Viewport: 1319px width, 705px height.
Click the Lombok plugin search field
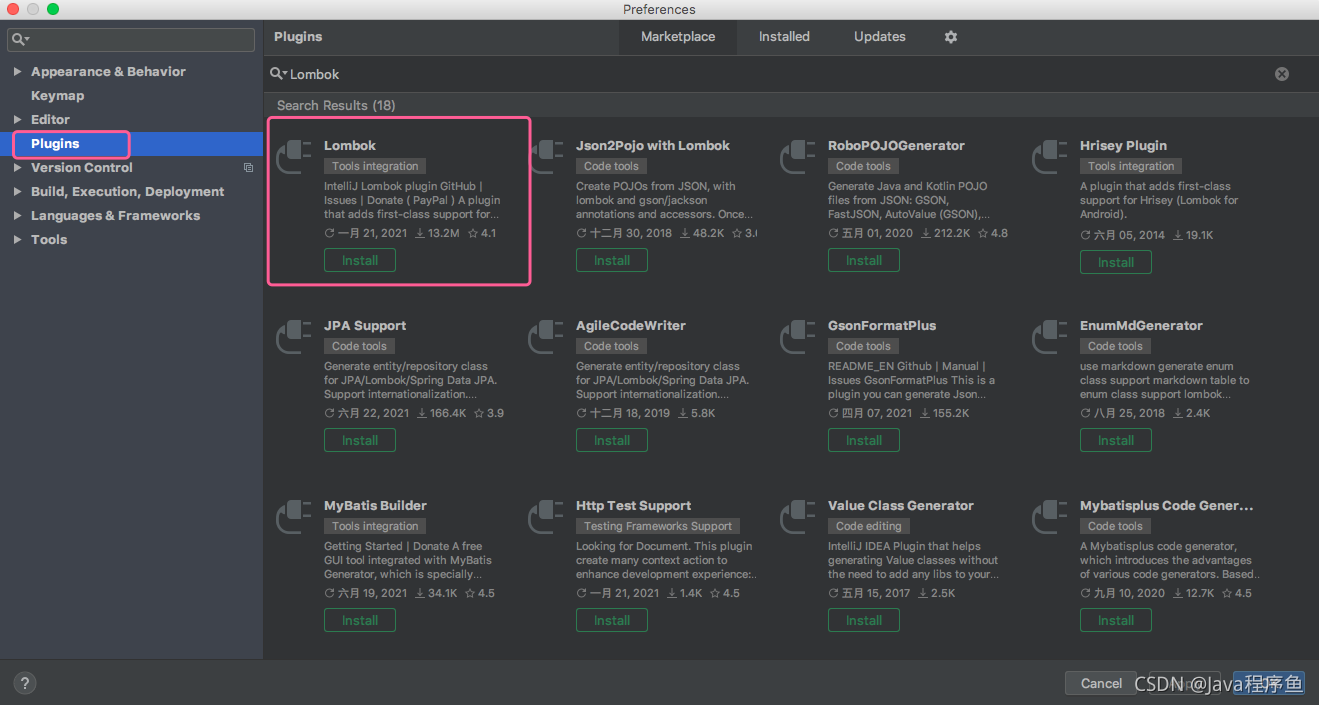(780, 74)
